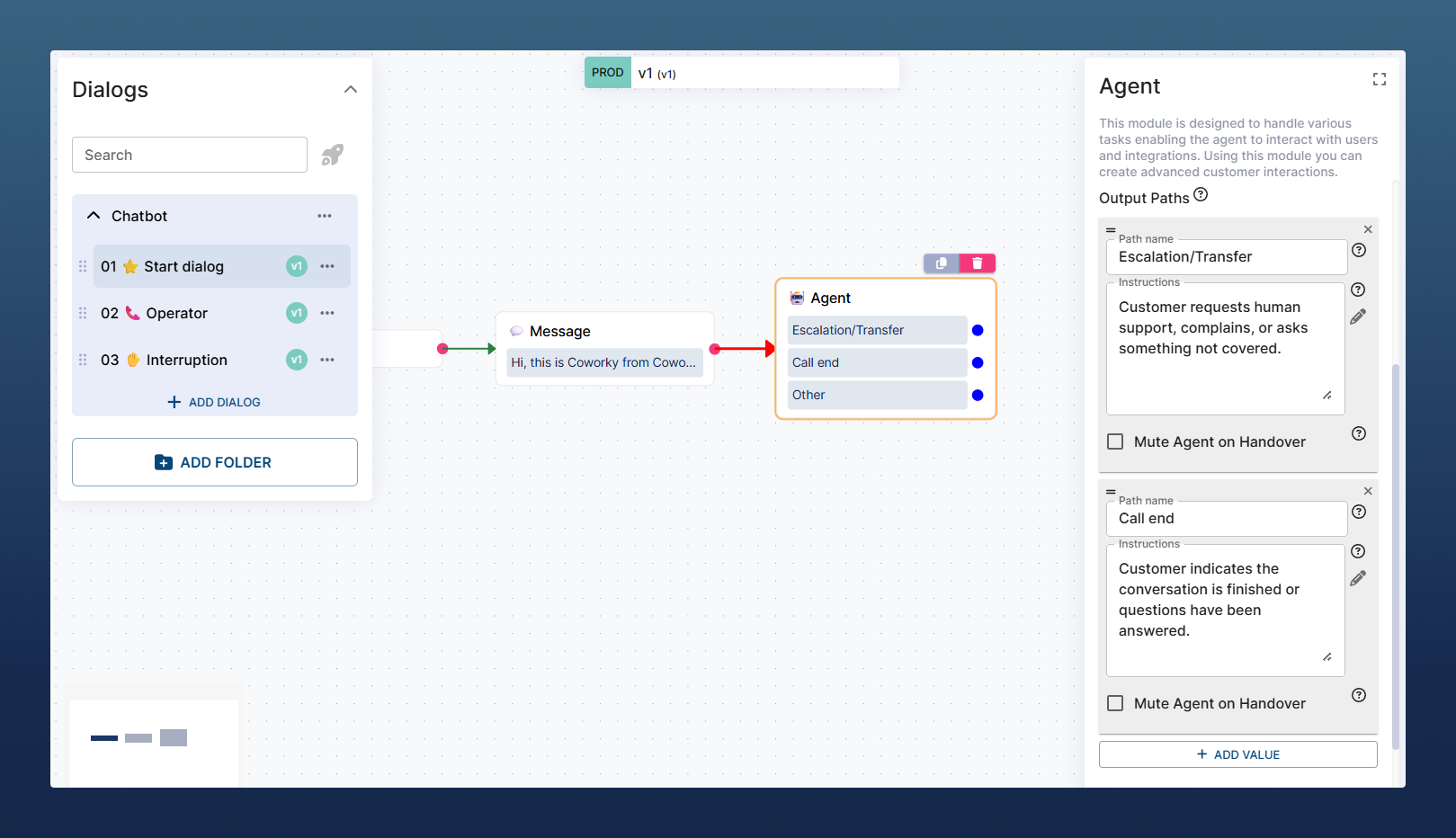The height and width of the screenshot is (838, 1456).
Task: Edit Escalation/Transfer instructions with pencil icon
Action: 1358,316
